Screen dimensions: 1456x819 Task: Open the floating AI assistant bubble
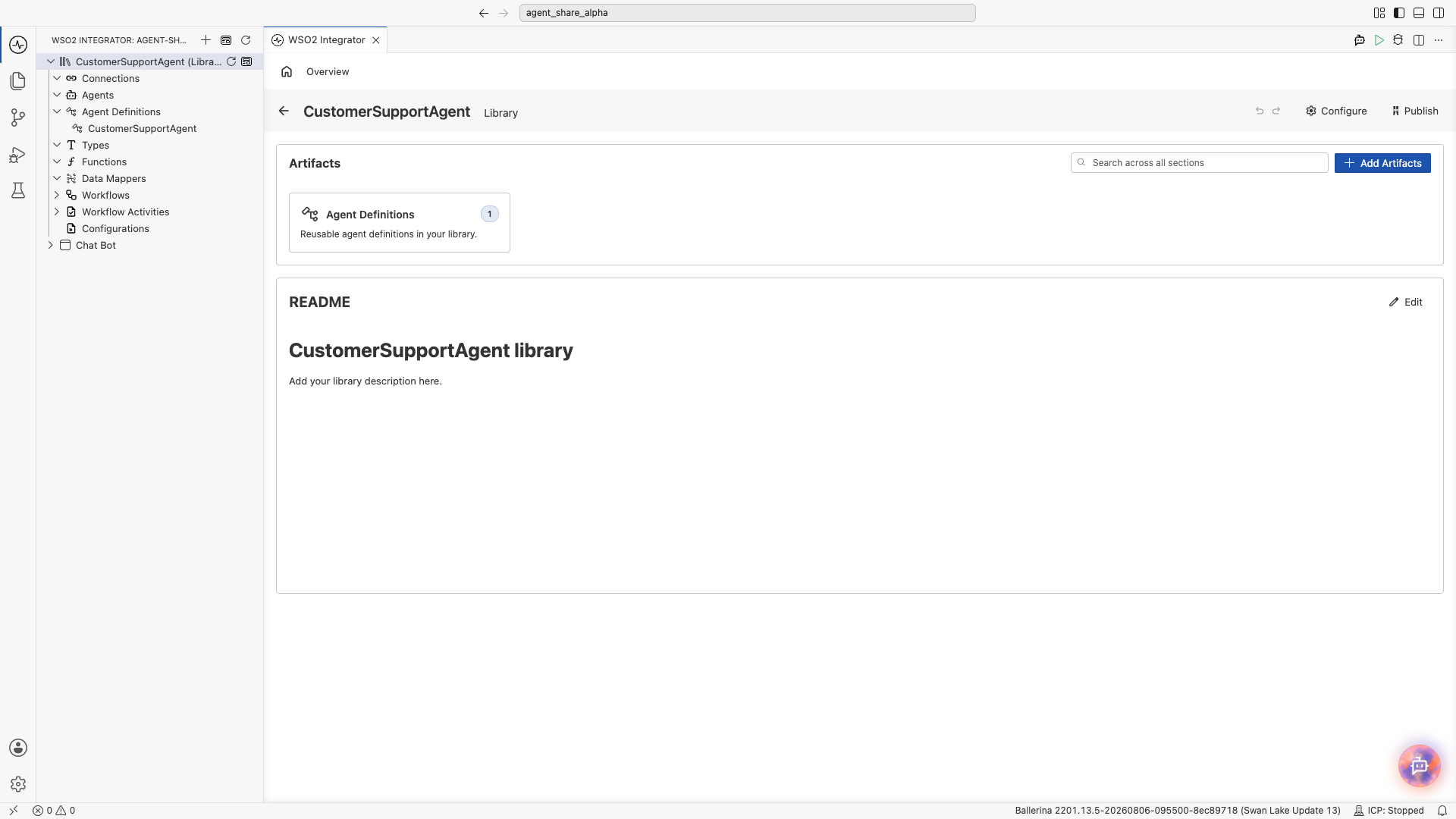(x=1419, y=766)
